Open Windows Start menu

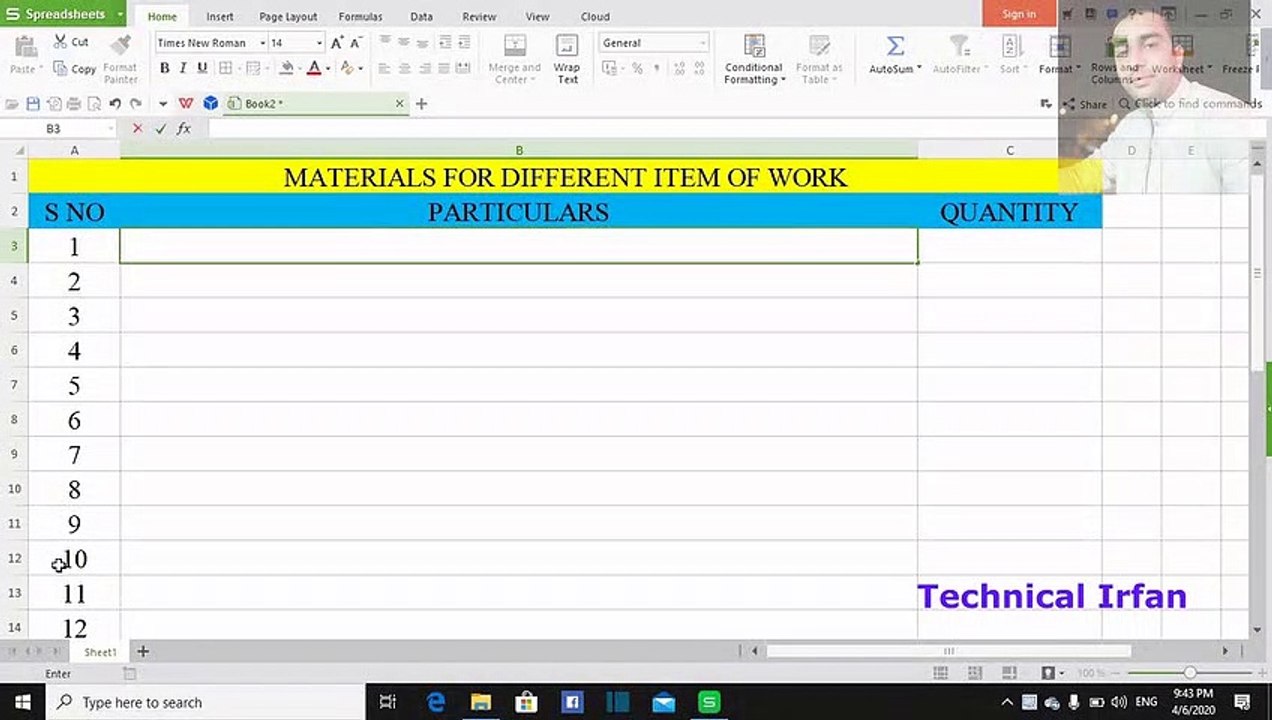[x=22, y=702]
